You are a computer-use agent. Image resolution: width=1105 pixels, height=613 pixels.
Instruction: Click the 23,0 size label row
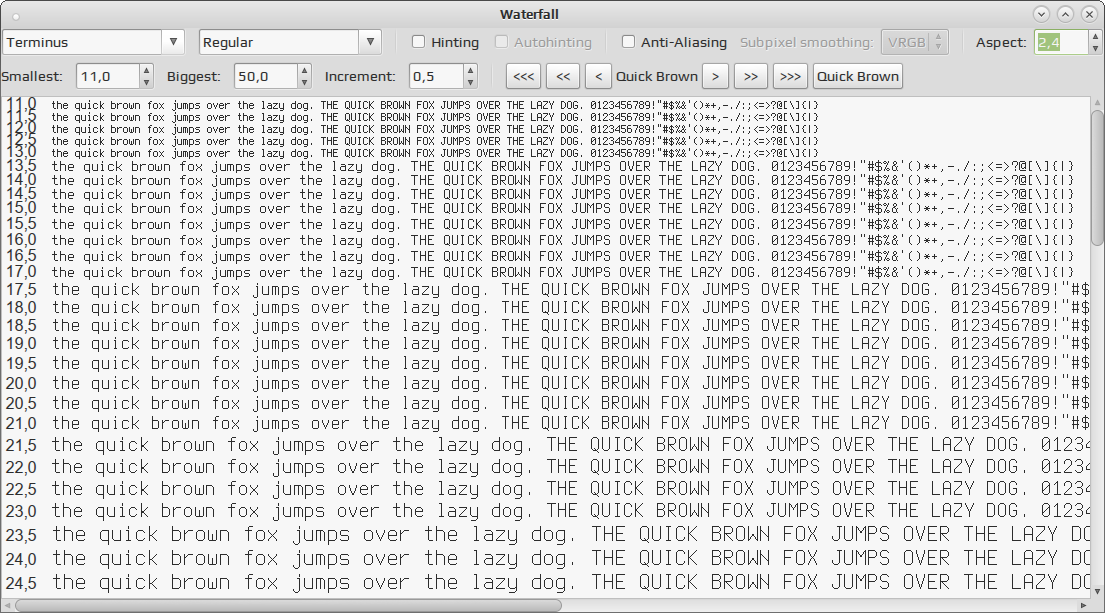click(21, 511)
